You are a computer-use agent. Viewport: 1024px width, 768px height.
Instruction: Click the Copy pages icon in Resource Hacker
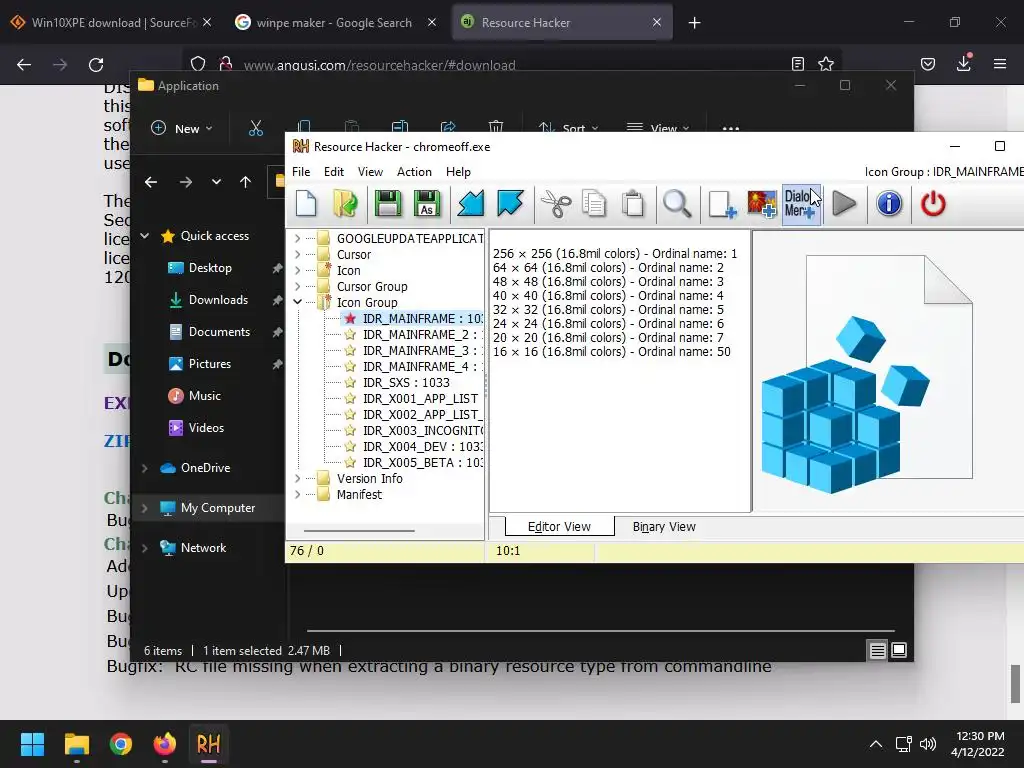pos(594,204)
